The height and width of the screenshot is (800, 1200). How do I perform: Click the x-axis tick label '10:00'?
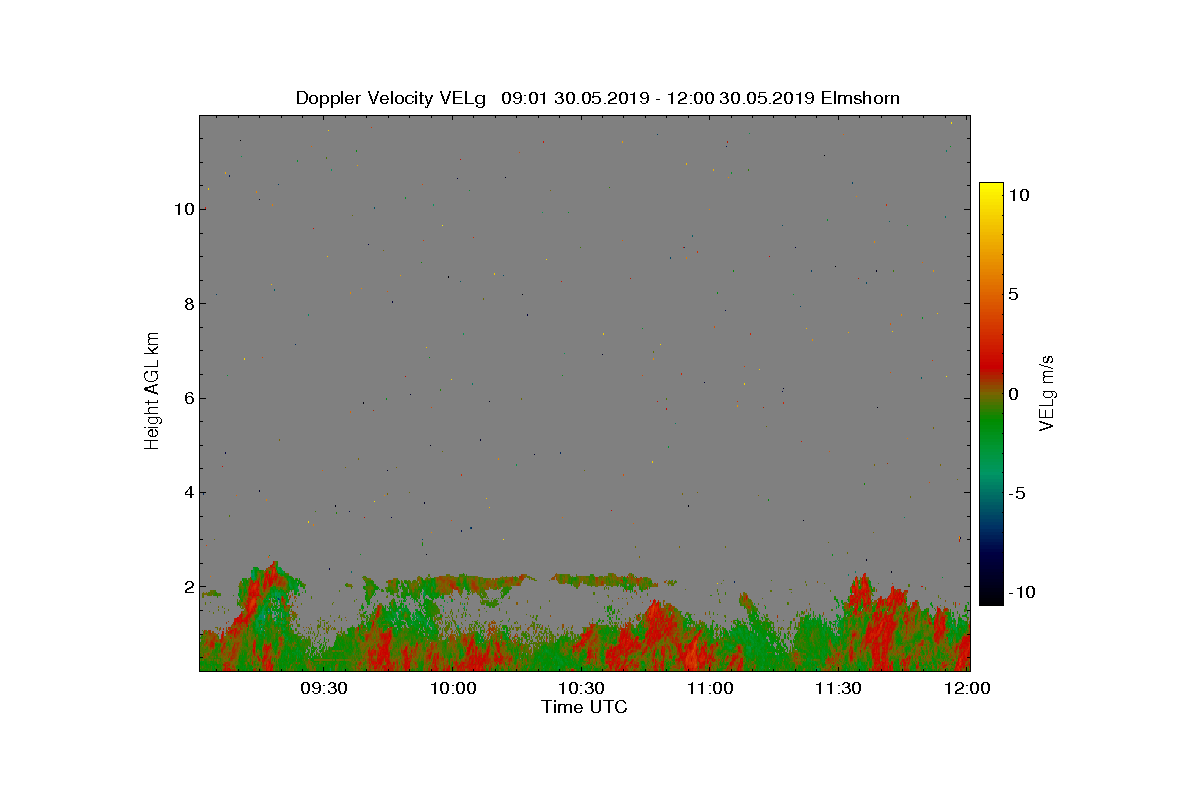453,688
